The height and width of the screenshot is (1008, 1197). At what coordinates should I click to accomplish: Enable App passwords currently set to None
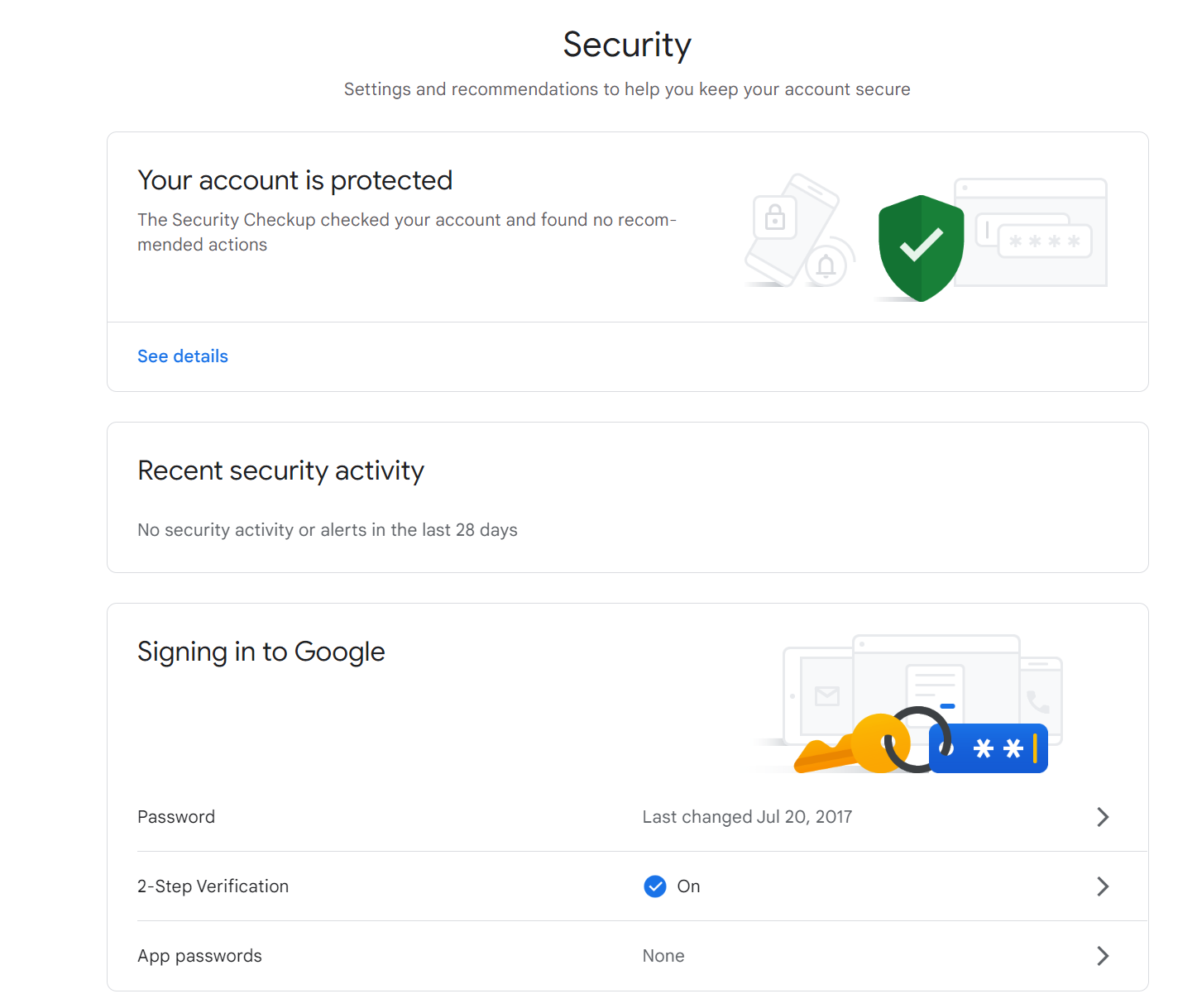click(1104, 955)
